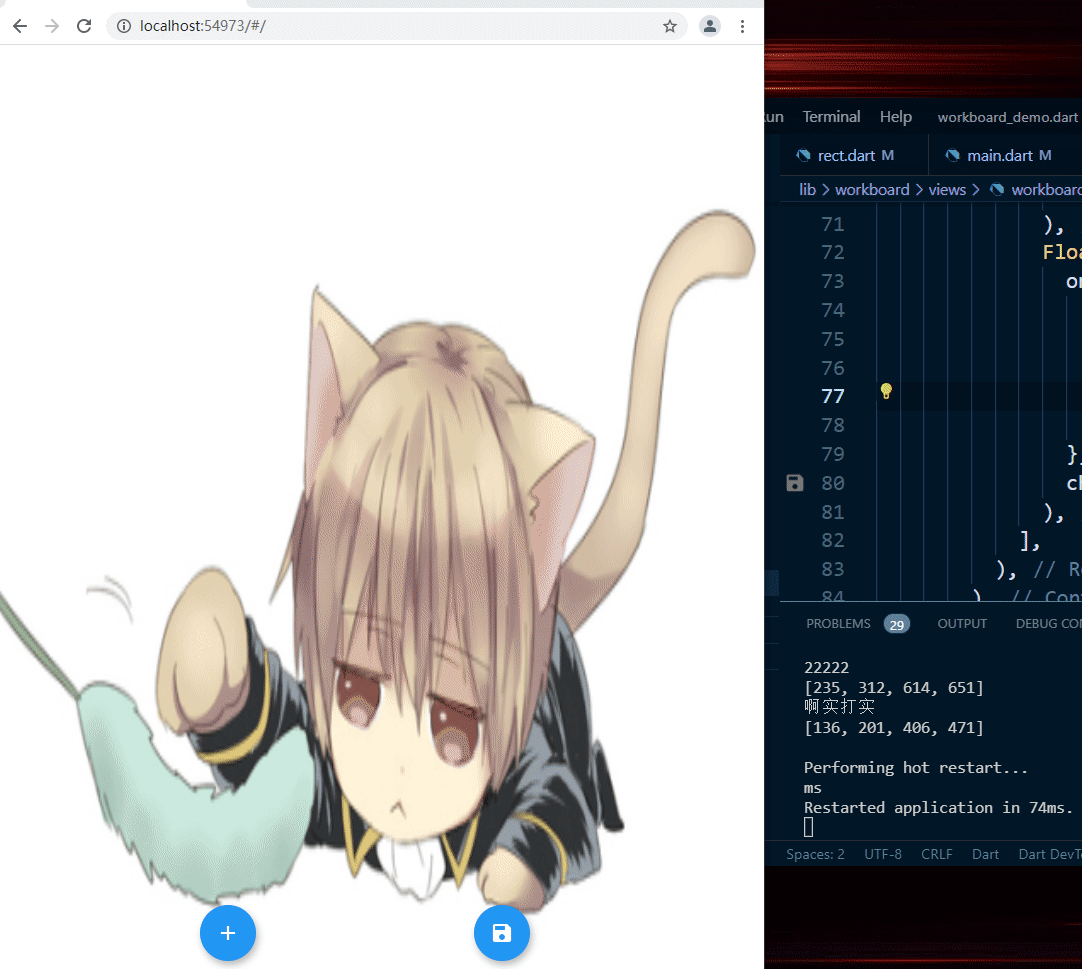The width and height of the screenshot is (1082, 969).
Task: Click the lightbulb code action on line 77
Action: tap(886, 391)
